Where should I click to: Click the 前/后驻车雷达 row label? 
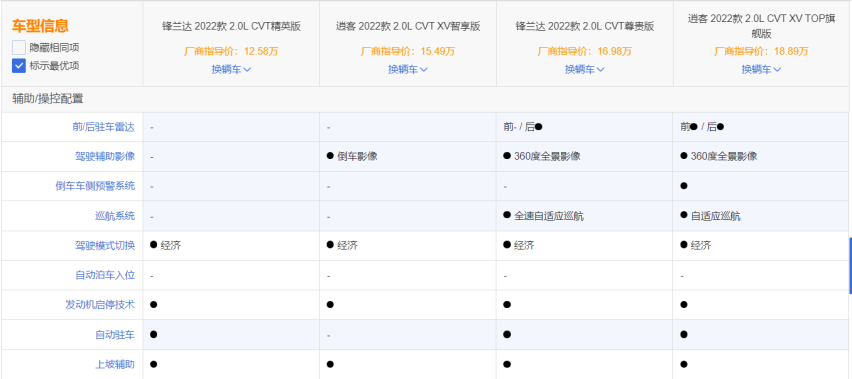pos(103,127)
